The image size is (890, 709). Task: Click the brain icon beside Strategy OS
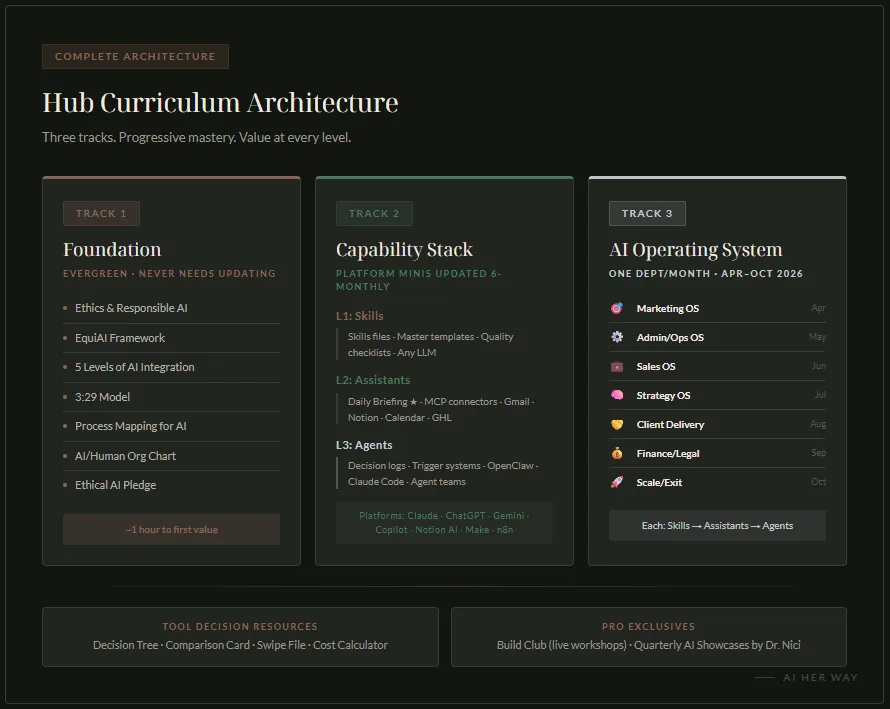(x=617, y=395)
